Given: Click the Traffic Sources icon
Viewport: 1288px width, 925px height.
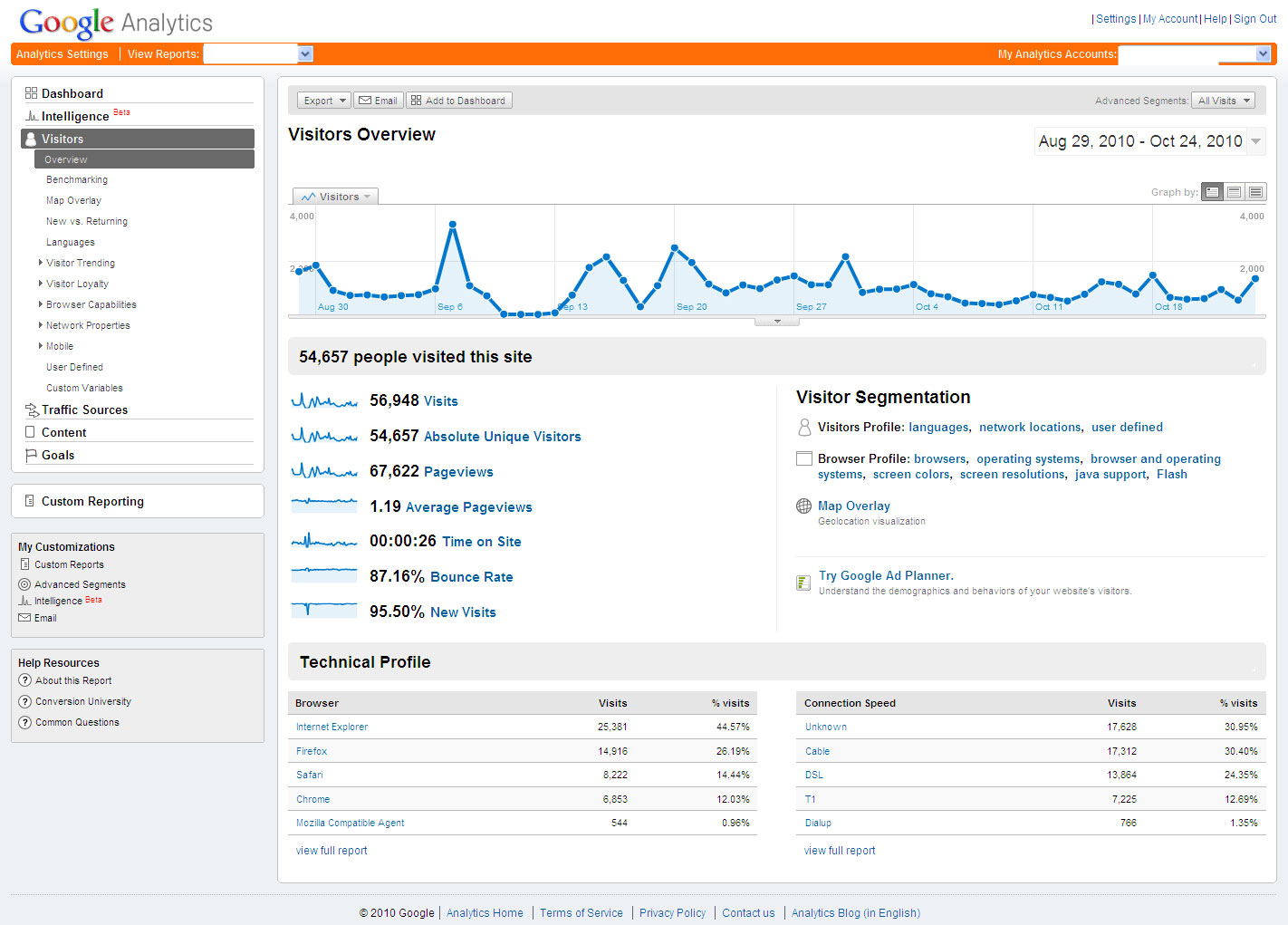Looking at the screenshot, I should tap(32, 410).
